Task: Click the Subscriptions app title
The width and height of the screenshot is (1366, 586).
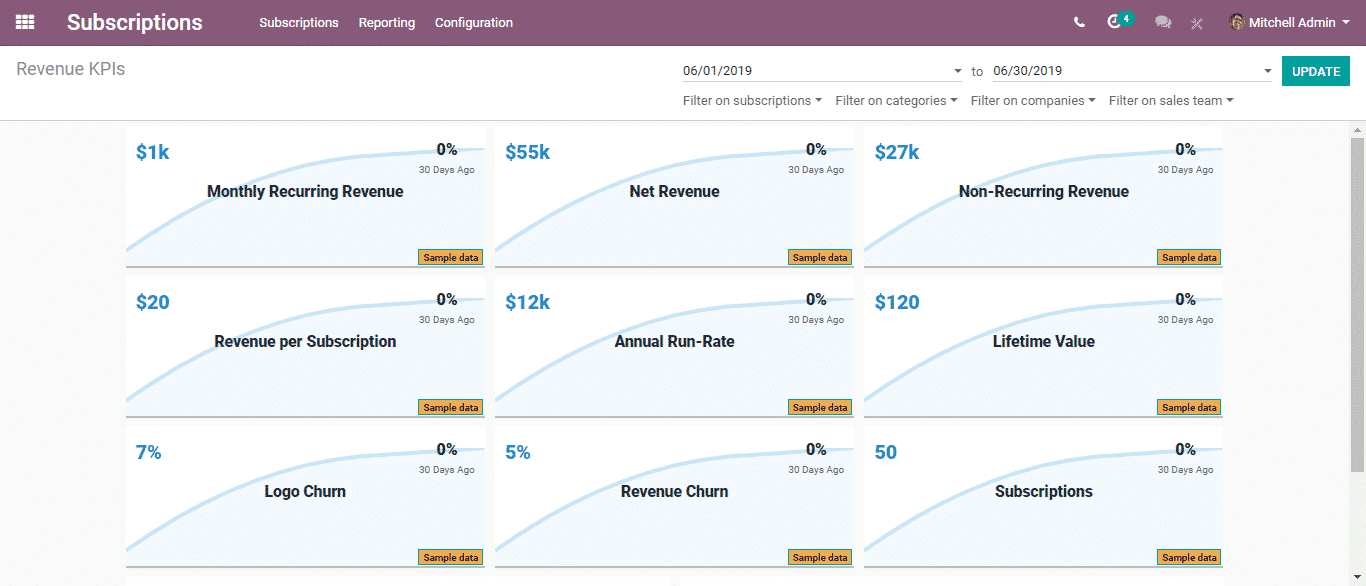Action: click(135, 22)
